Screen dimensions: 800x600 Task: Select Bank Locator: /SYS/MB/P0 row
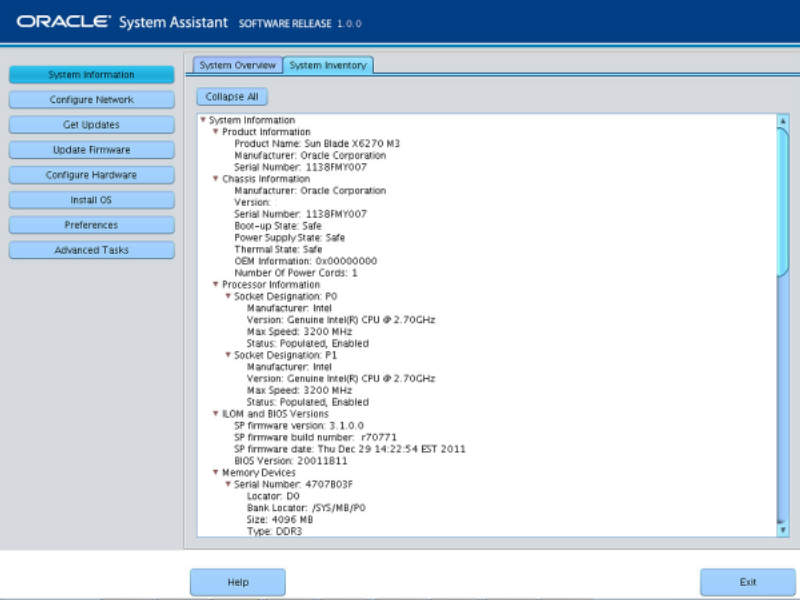point(306,508)
